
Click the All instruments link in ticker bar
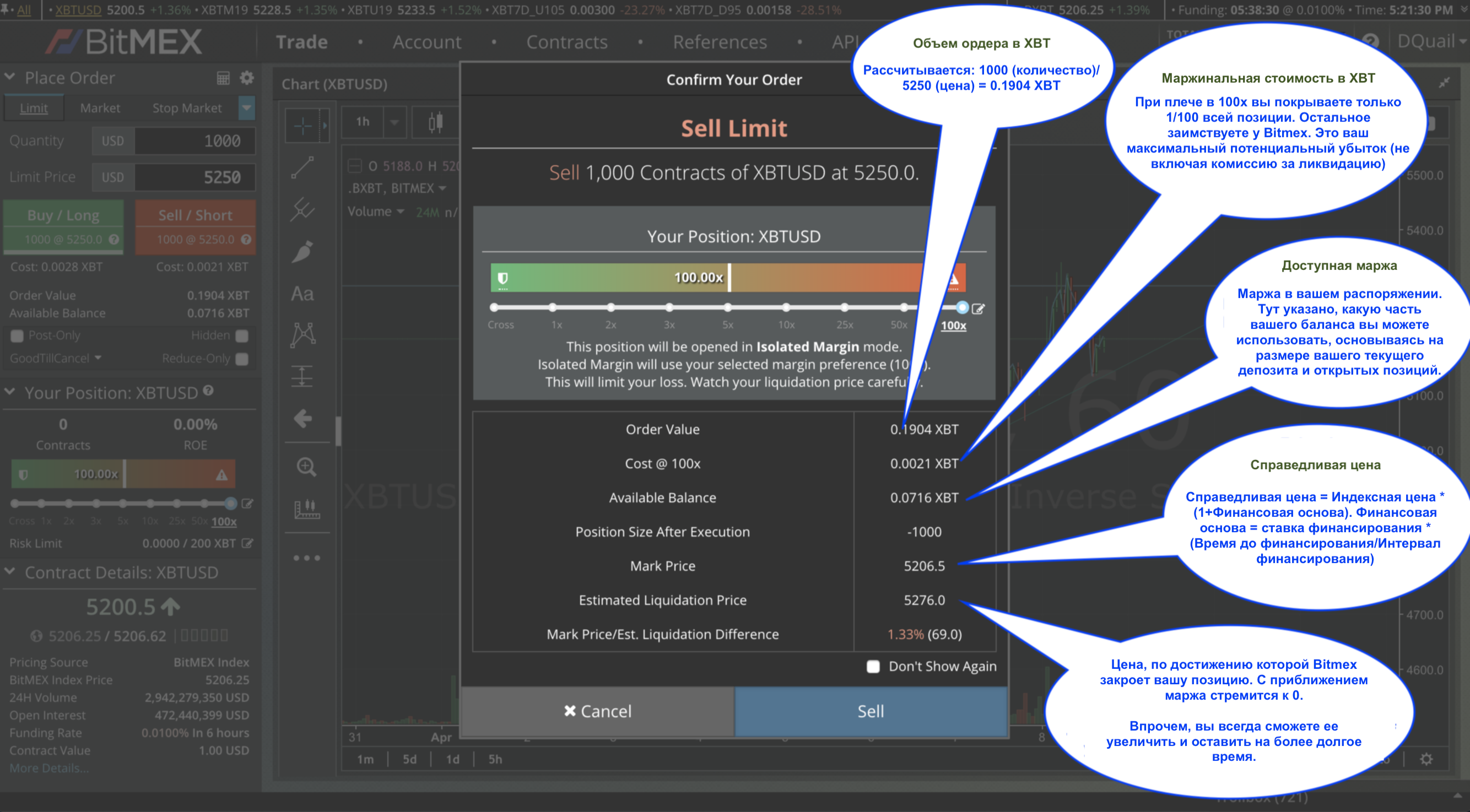[24, 10]
